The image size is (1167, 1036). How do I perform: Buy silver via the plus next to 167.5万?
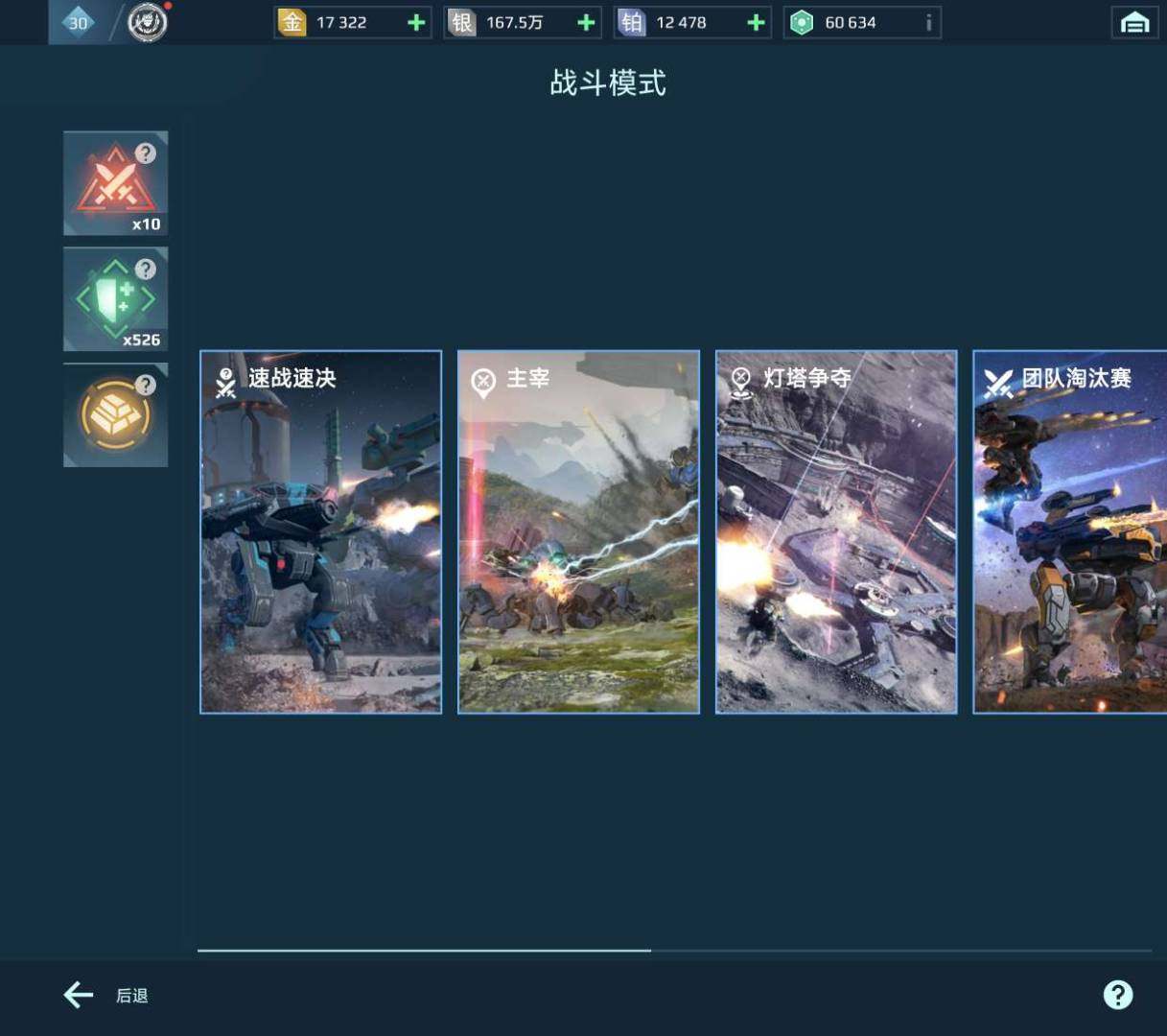(x=586, y=21)
